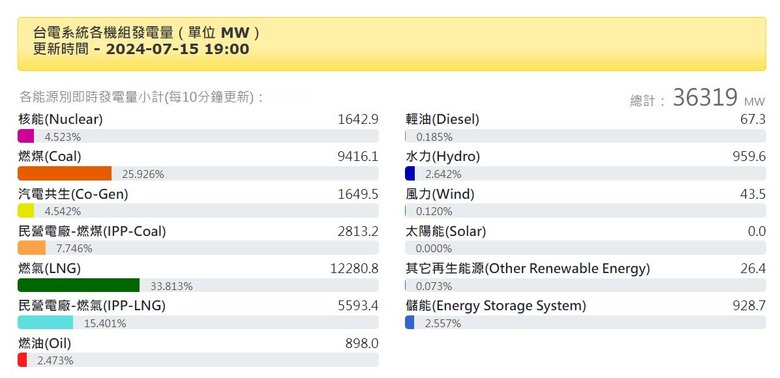The image size is (780, 378).
Task: Click the 0.000% Solar percentage
Action: pos(434,249)
